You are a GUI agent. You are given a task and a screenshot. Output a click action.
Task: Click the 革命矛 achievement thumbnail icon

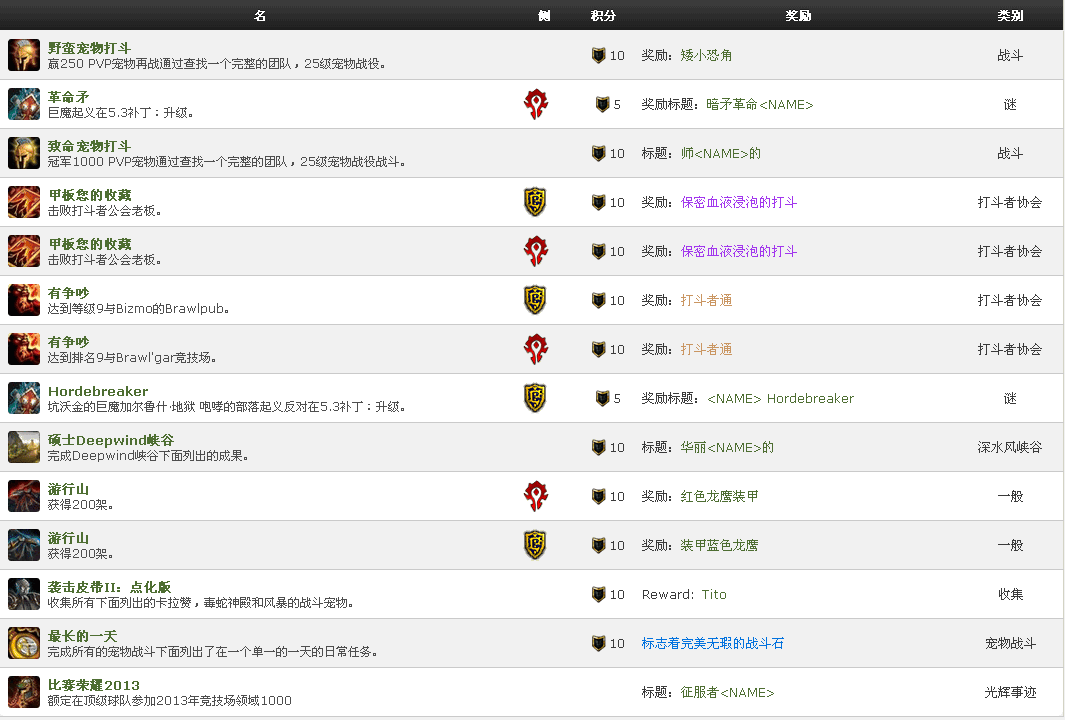(24, 104)
